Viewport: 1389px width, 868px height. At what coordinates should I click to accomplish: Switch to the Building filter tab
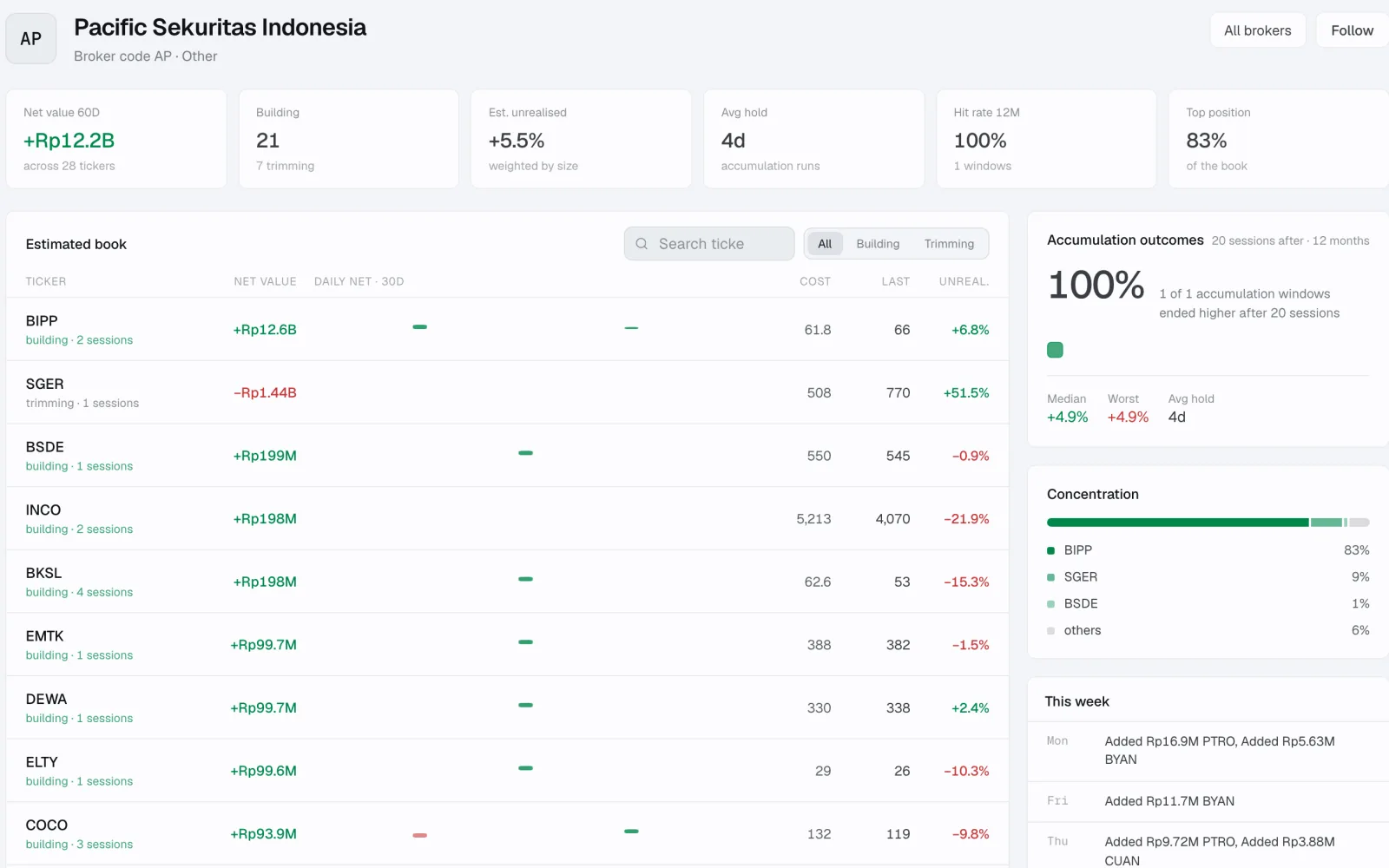coord(878,244)
